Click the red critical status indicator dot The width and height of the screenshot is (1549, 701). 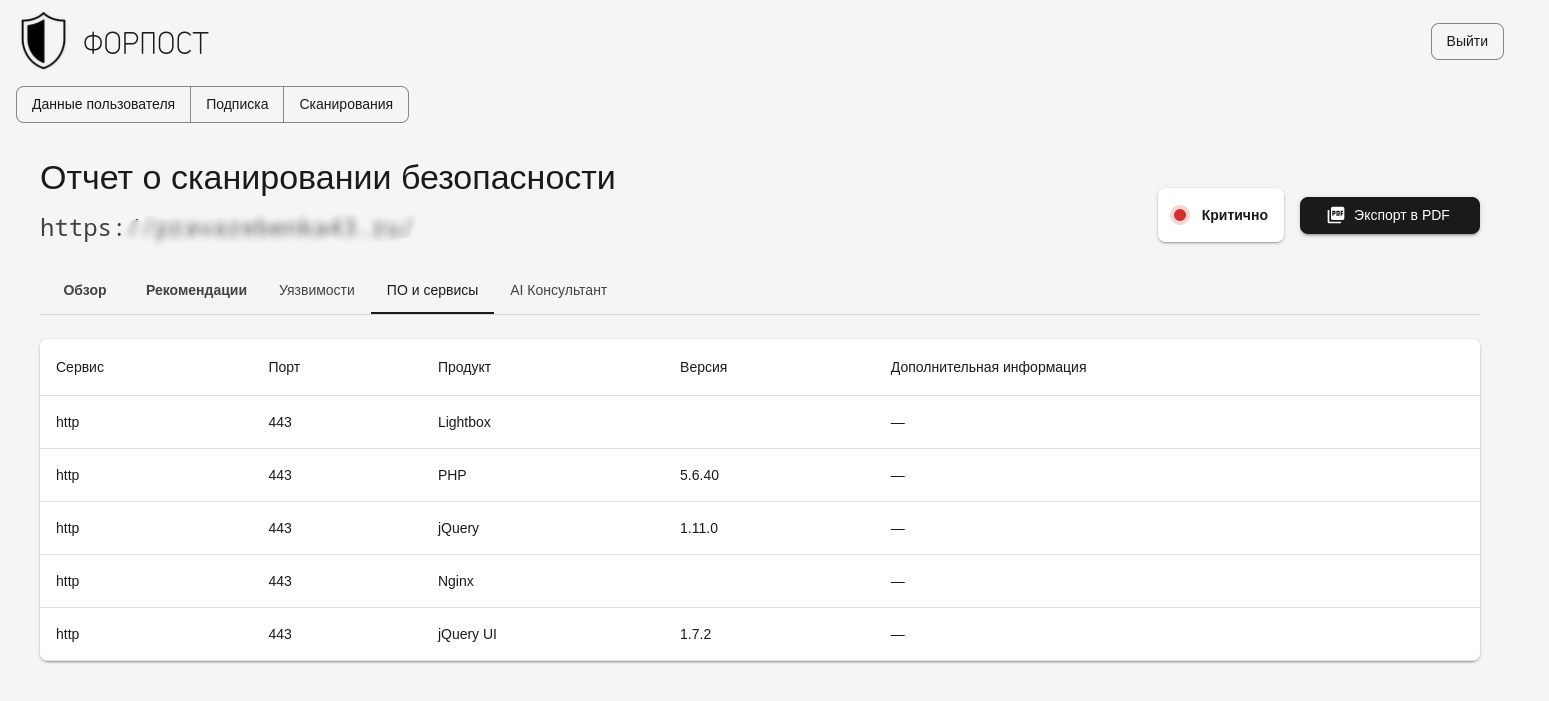click(1180, 215)
